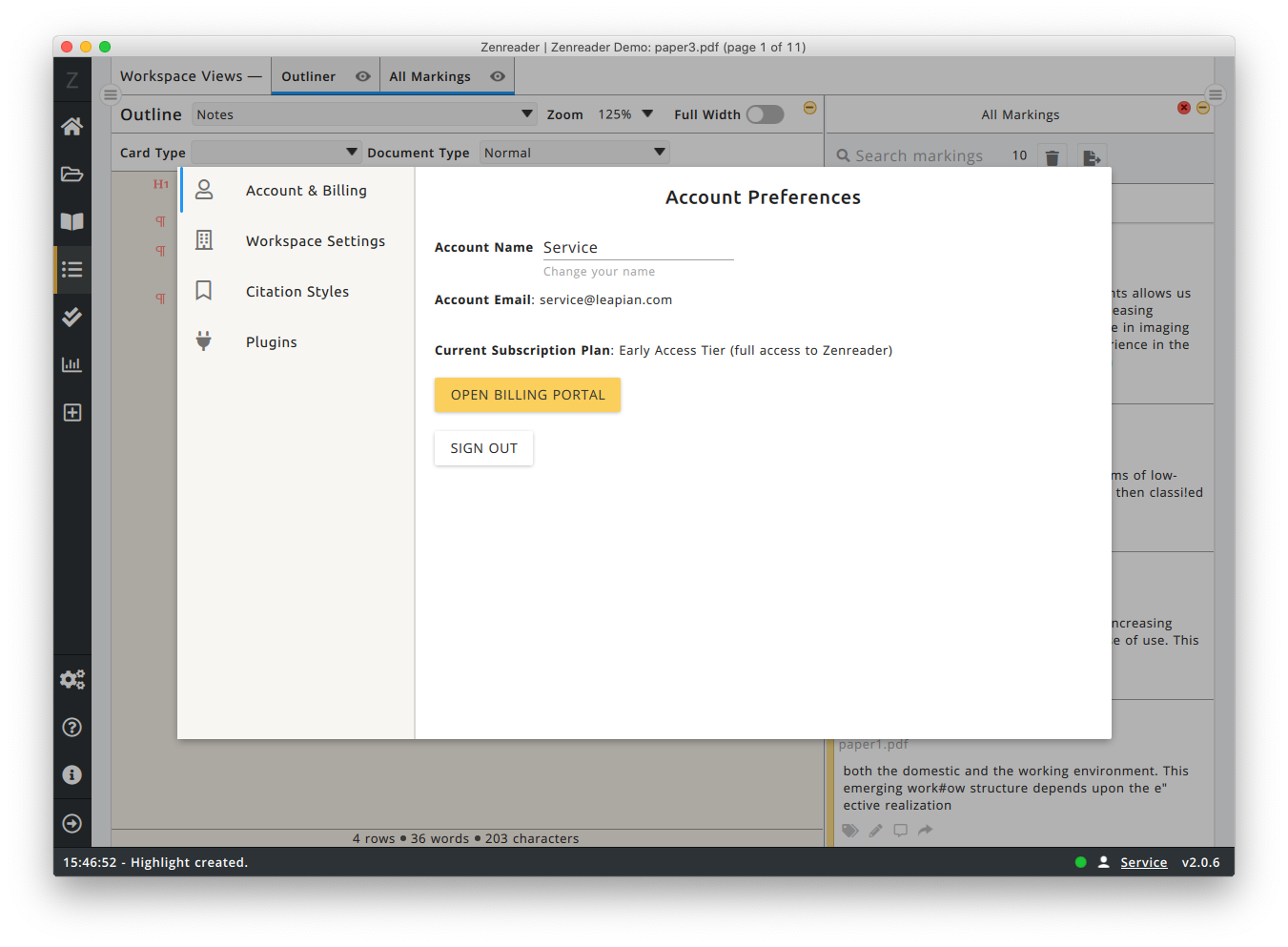Select Account & Billing settings tab

pos(297,190)
